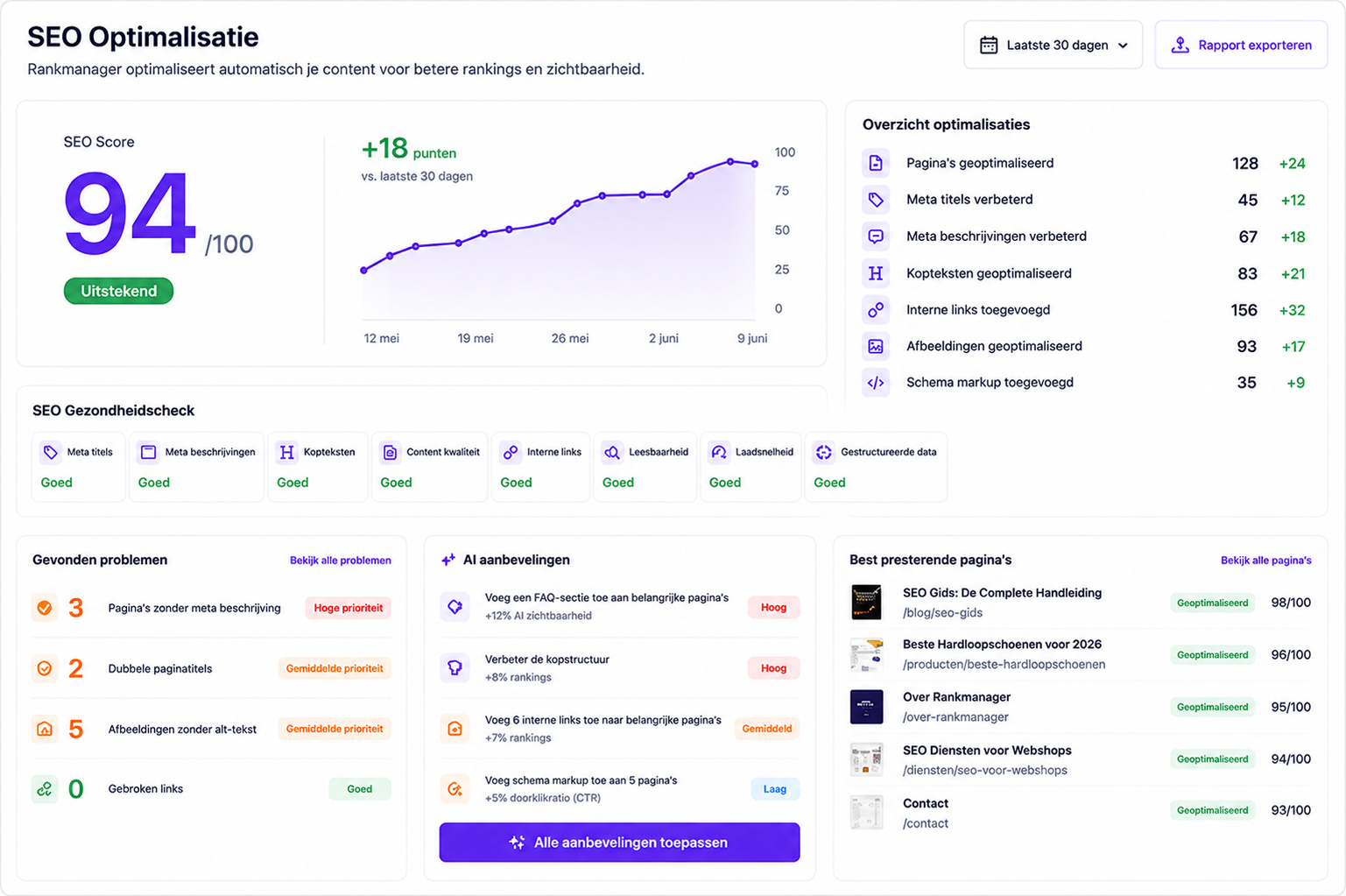Image resolution: width=1346 pixels, height=896 pixels.
Task: Open the Contact page thumbnail
Action: tap(867, 812)
